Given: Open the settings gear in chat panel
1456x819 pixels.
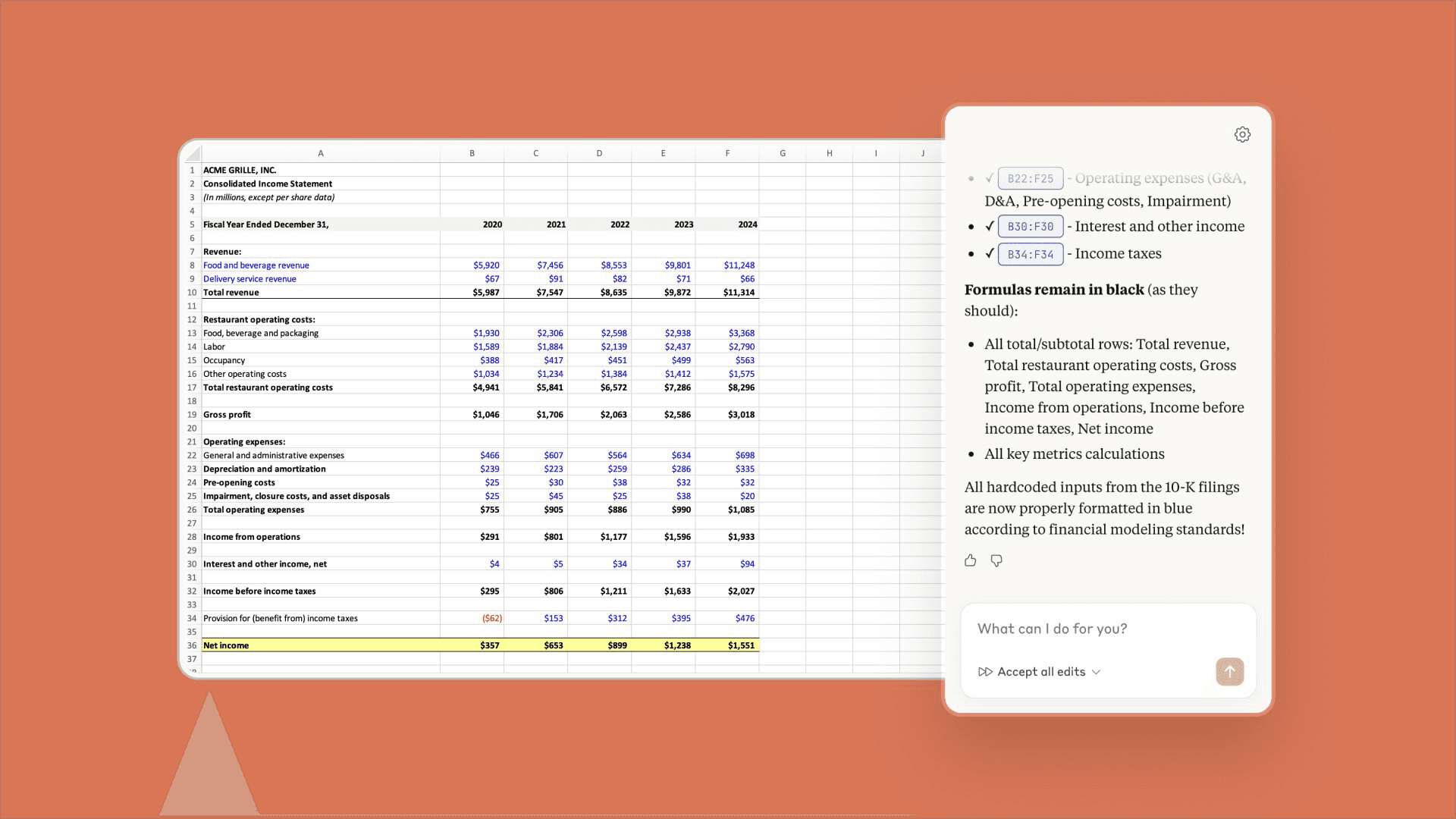Looking at the screenshot, I should 1242,134.
